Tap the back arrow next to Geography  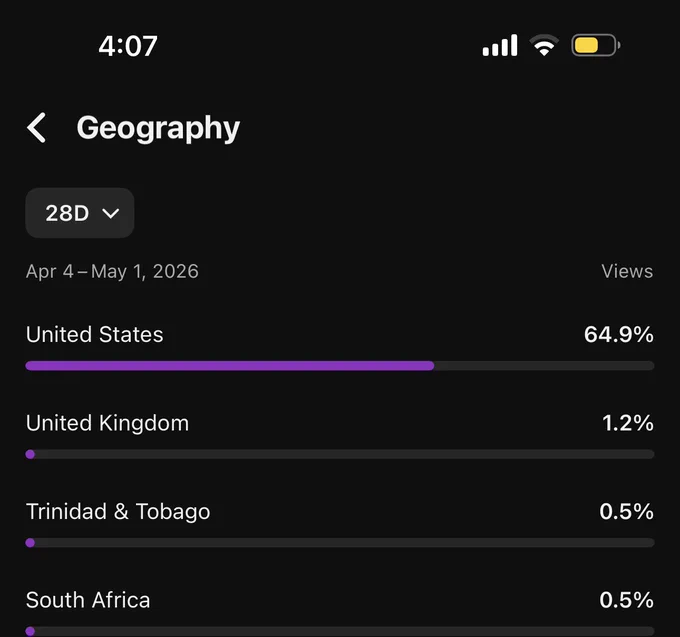(36, 127)
